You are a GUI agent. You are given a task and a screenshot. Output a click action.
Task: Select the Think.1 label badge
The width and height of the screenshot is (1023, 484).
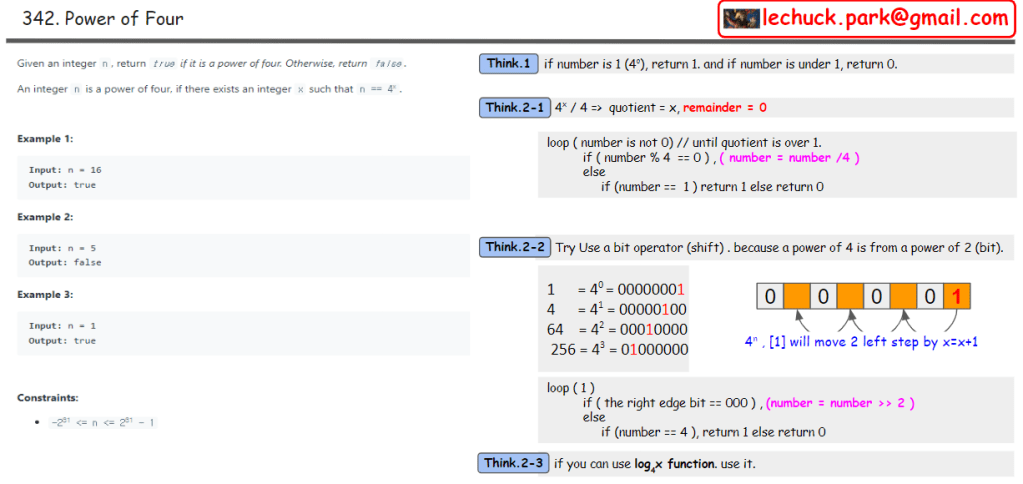pos(508,64)
